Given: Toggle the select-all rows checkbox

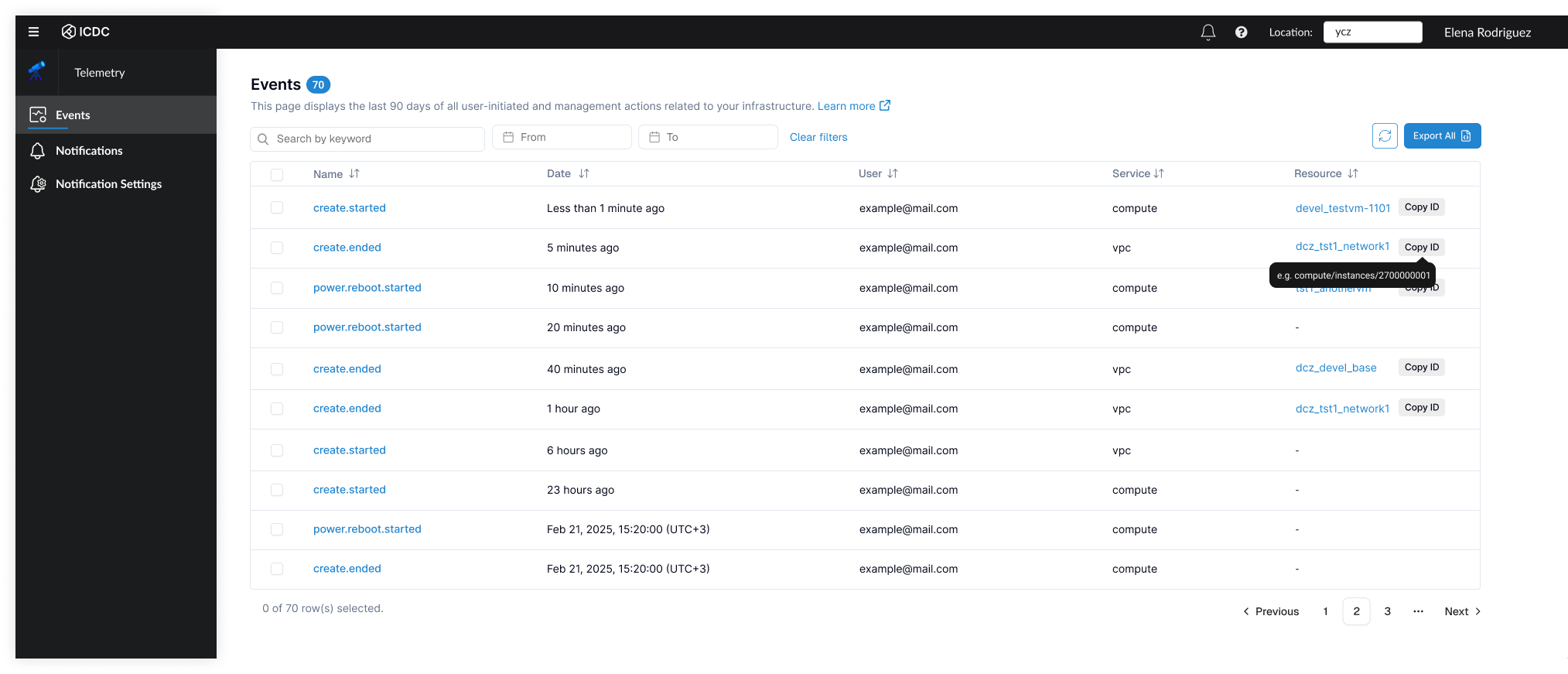Looking at the screenshot, I should (277, 175).
